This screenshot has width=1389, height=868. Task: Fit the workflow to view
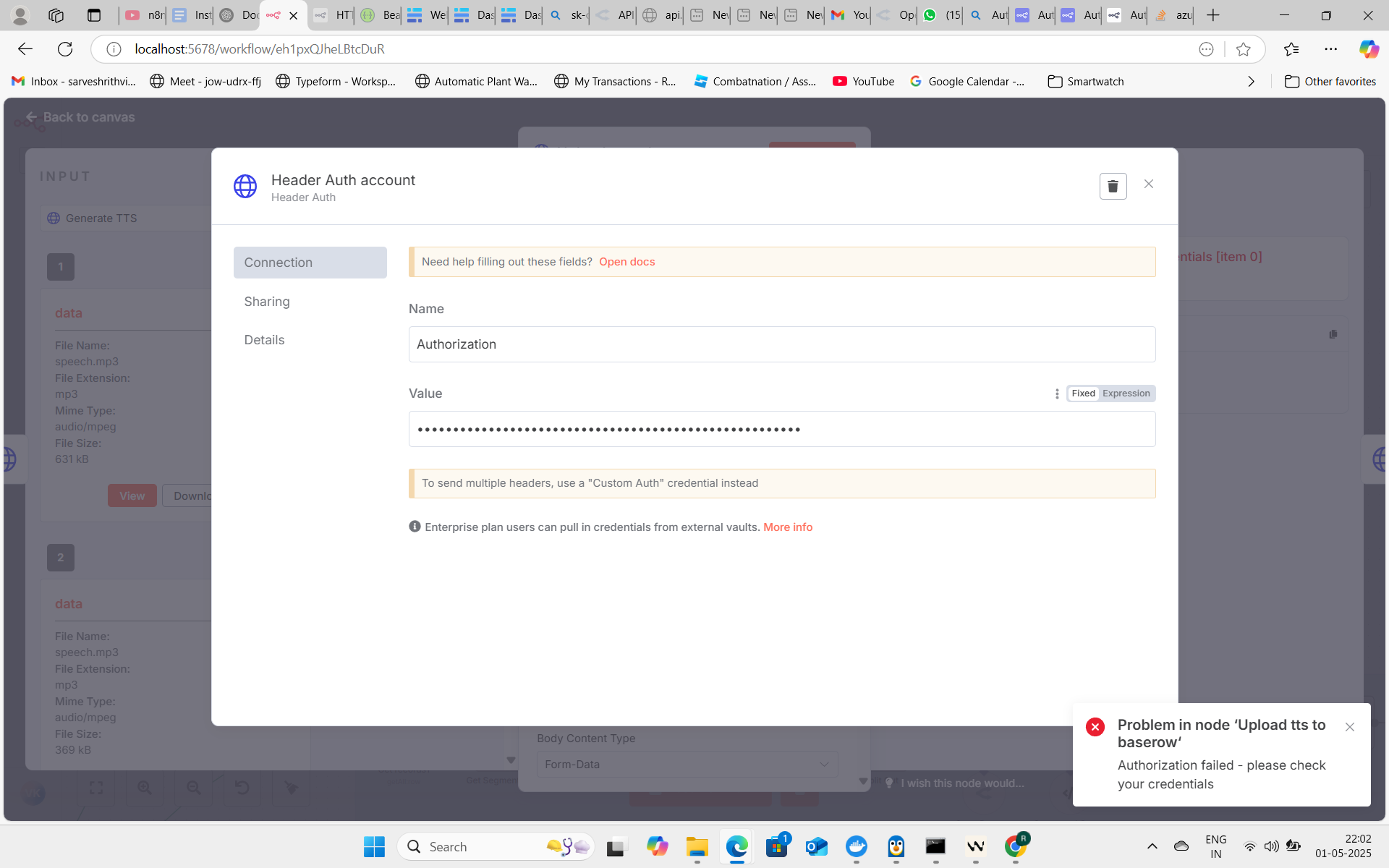click(x=96, y=788)
